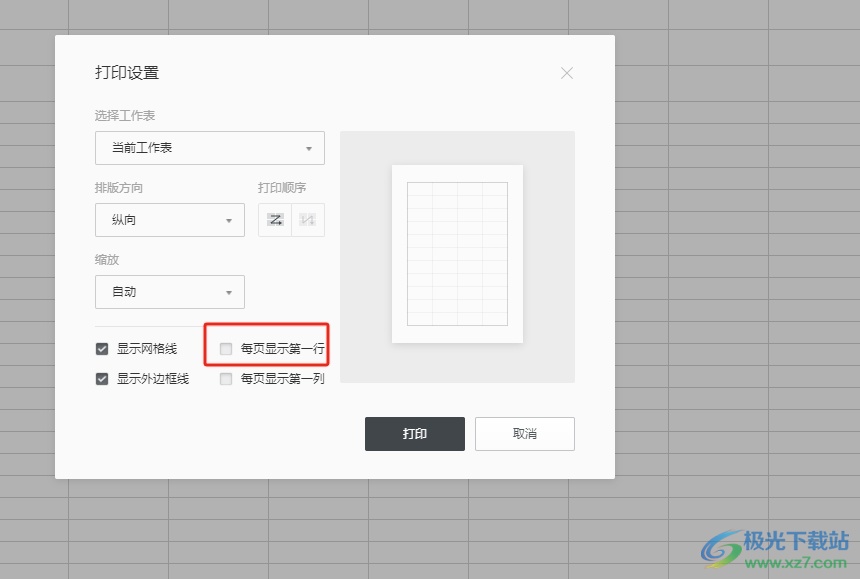The height and width of the screenshot is (579, 860).
Task: Open the 自动 scaling dropdown
Action: pyautogui.click(x=169, y=292)
